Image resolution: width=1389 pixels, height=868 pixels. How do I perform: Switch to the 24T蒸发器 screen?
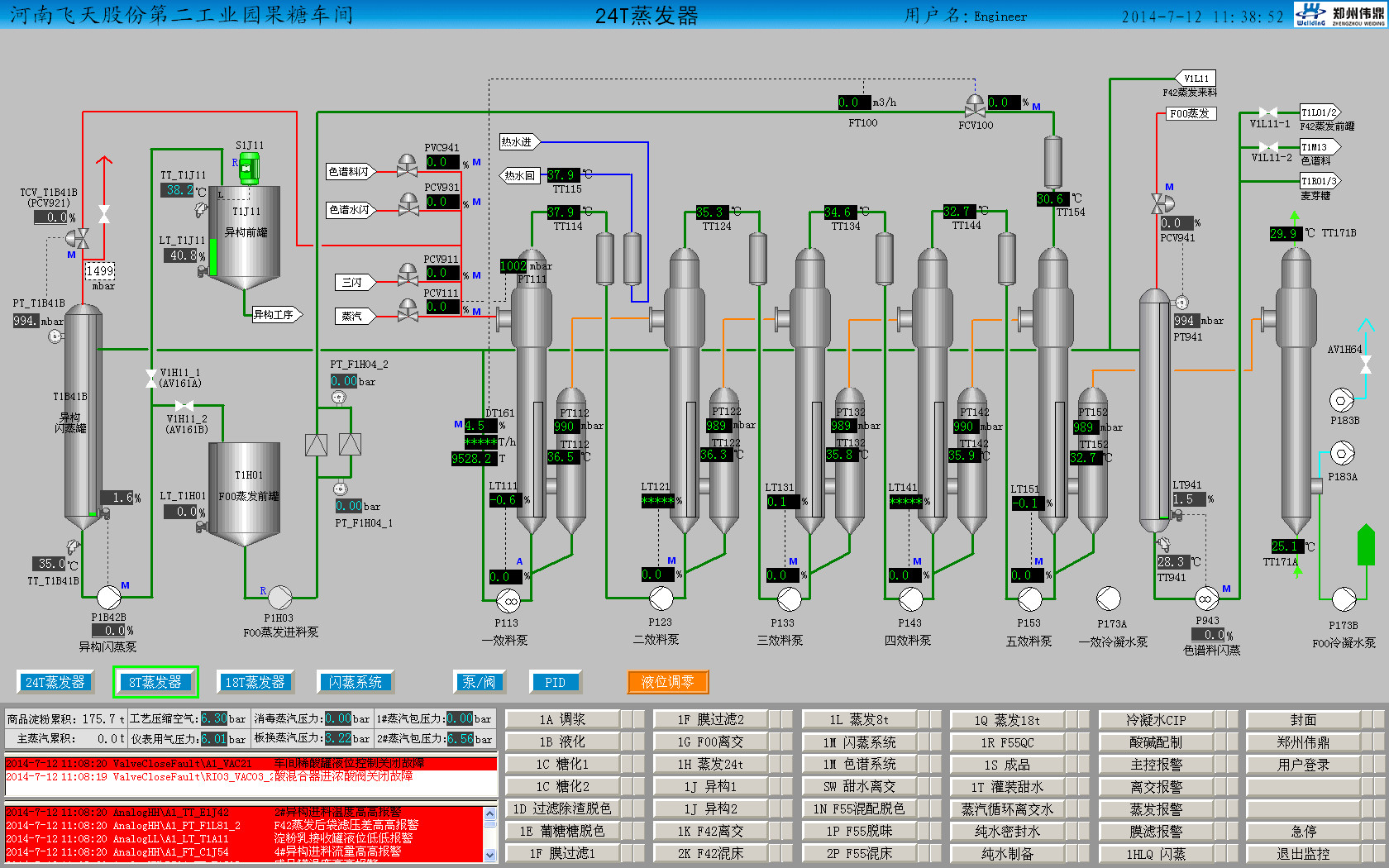coord(55,682)
